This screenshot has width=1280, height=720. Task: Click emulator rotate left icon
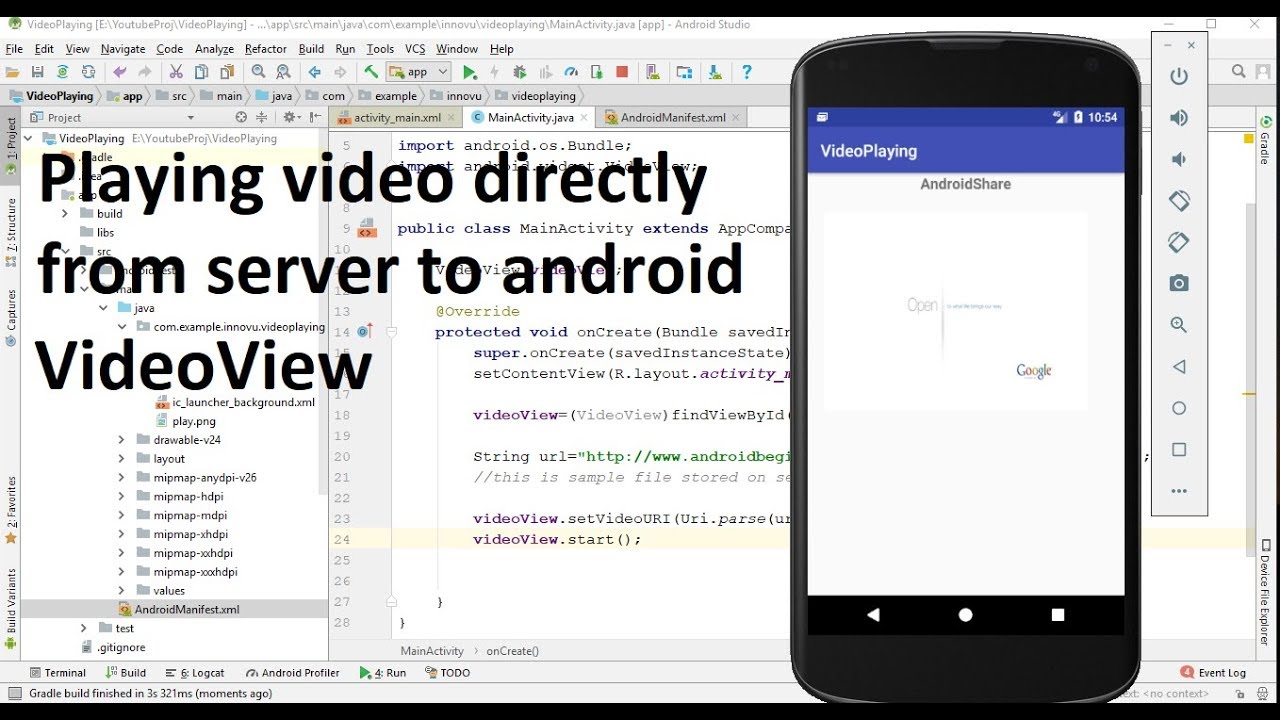[x=1179, y=201]
